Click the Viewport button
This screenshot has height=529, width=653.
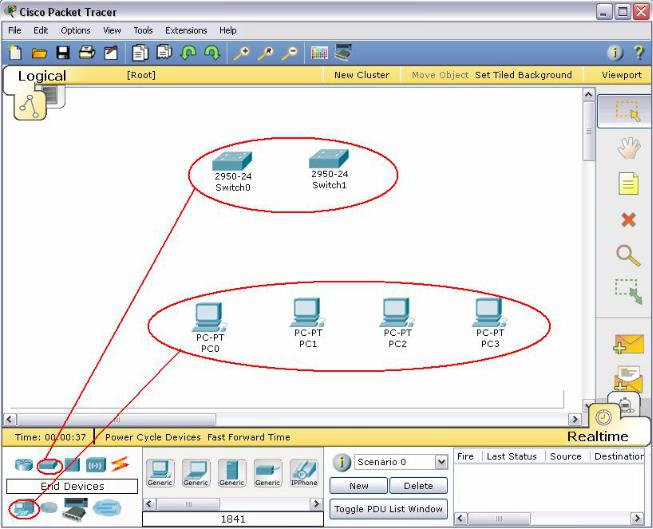(x=621, y=75)
